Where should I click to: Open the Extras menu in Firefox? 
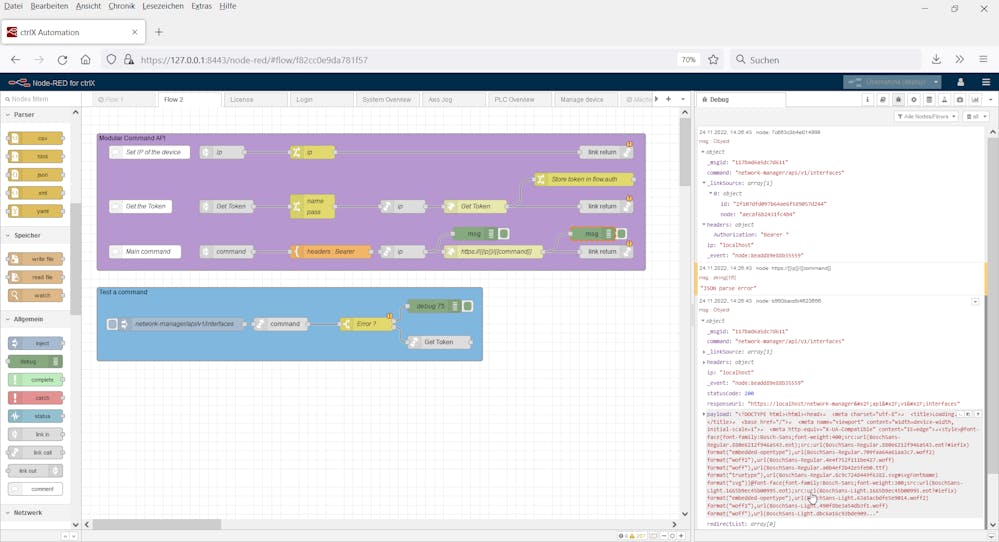pyautogui.click(x=201, y=6)
